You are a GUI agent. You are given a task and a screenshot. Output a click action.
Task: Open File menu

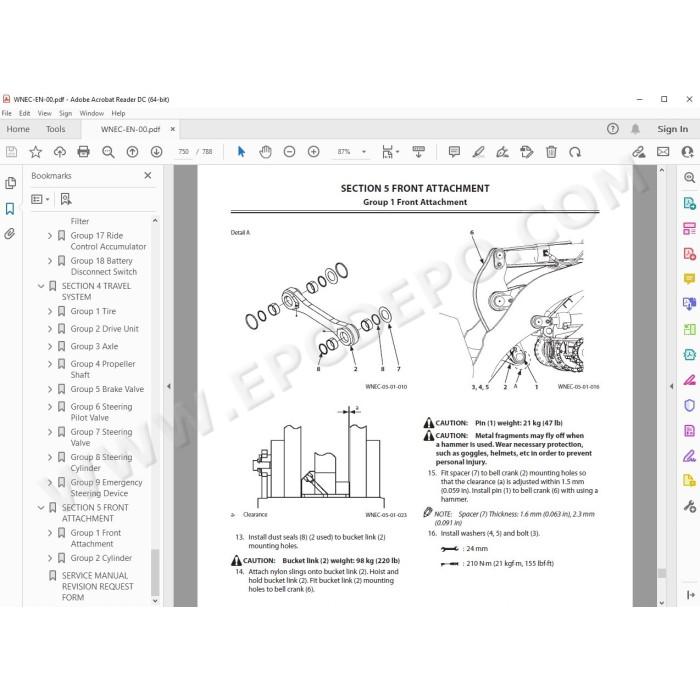pos(7,113)
